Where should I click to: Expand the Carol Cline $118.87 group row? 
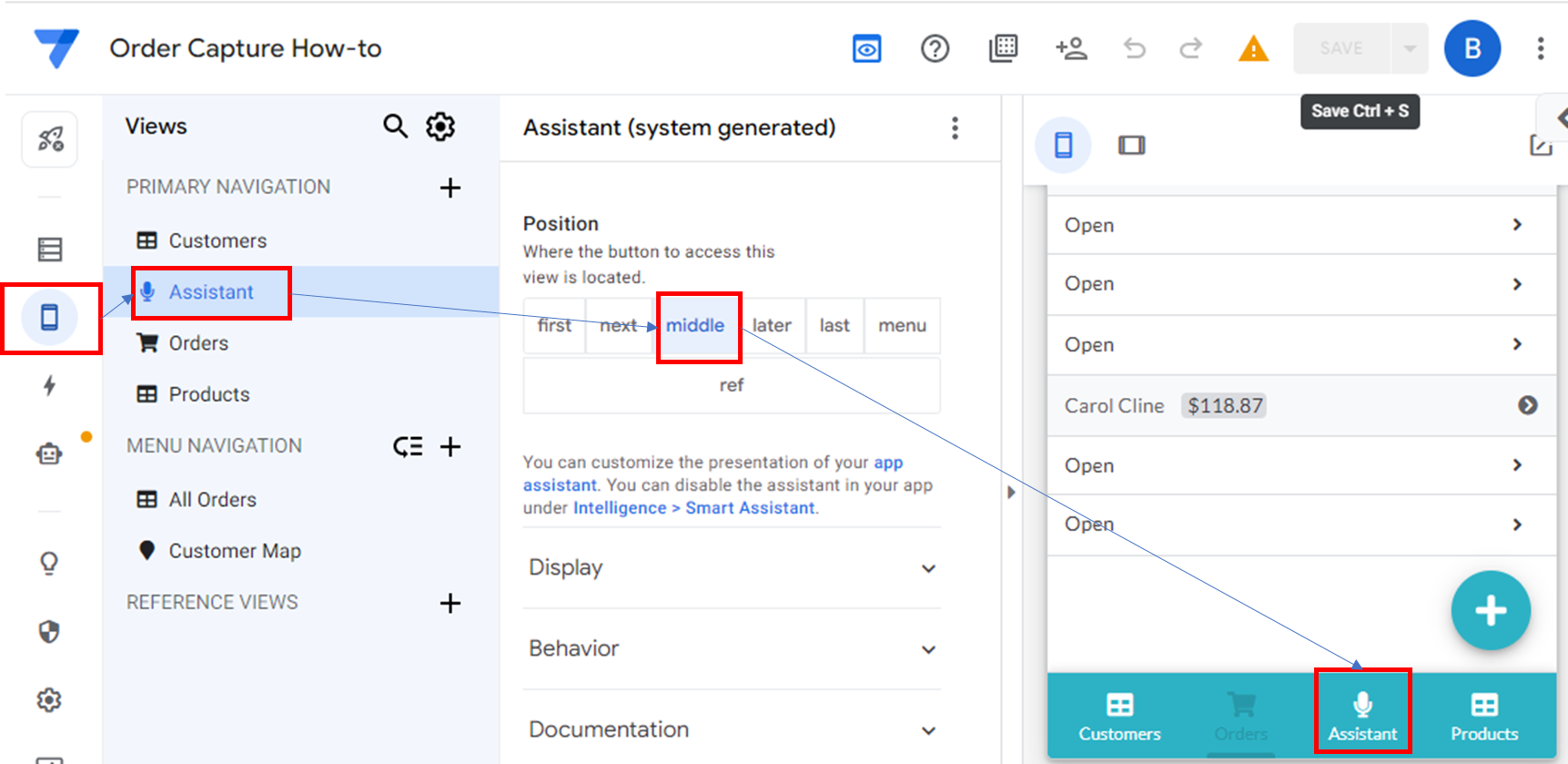pyautogui.click(x=1302, y=405)
